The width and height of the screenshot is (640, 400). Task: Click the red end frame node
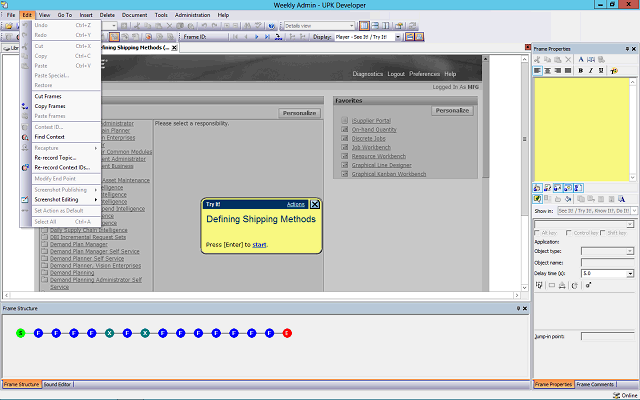click(287, 333)
